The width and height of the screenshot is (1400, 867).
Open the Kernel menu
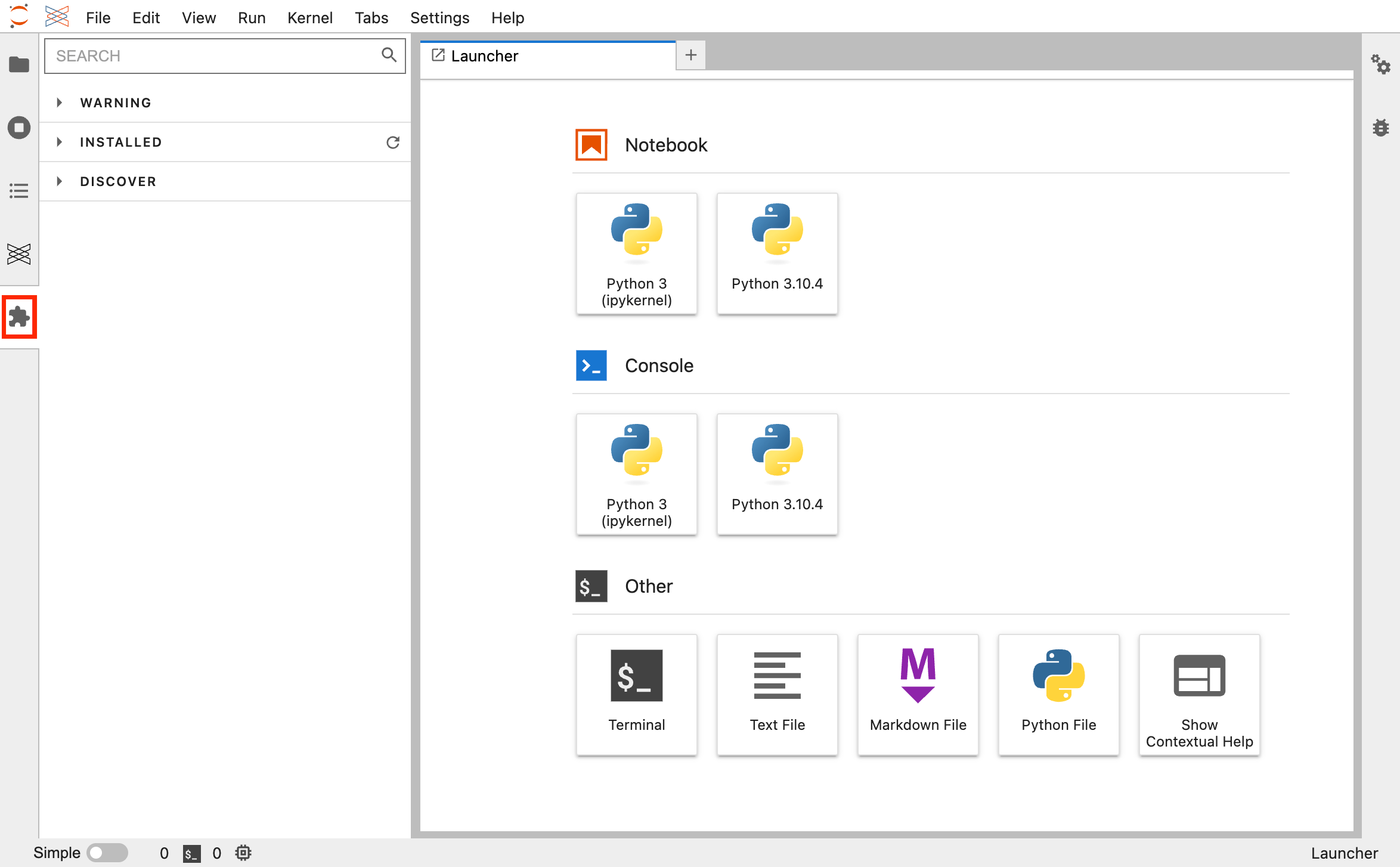click(x=310, y=17)
